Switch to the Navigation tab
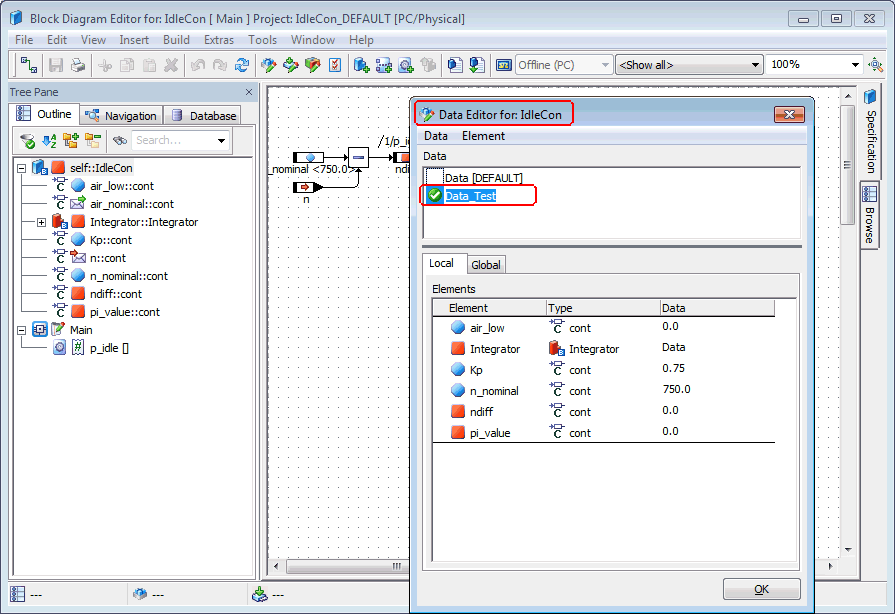 [x=121, y=116]
